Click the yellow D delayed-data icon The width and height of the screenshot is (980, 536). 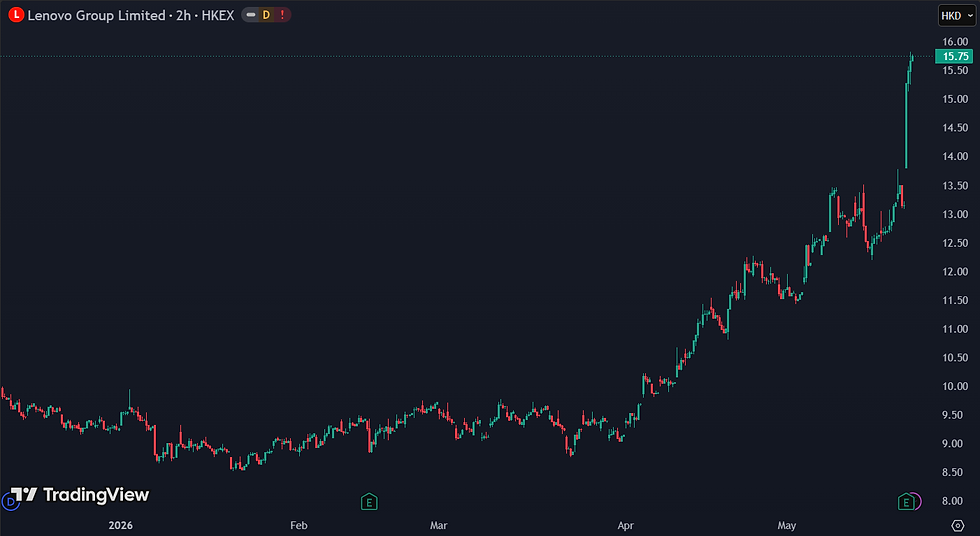266,15
